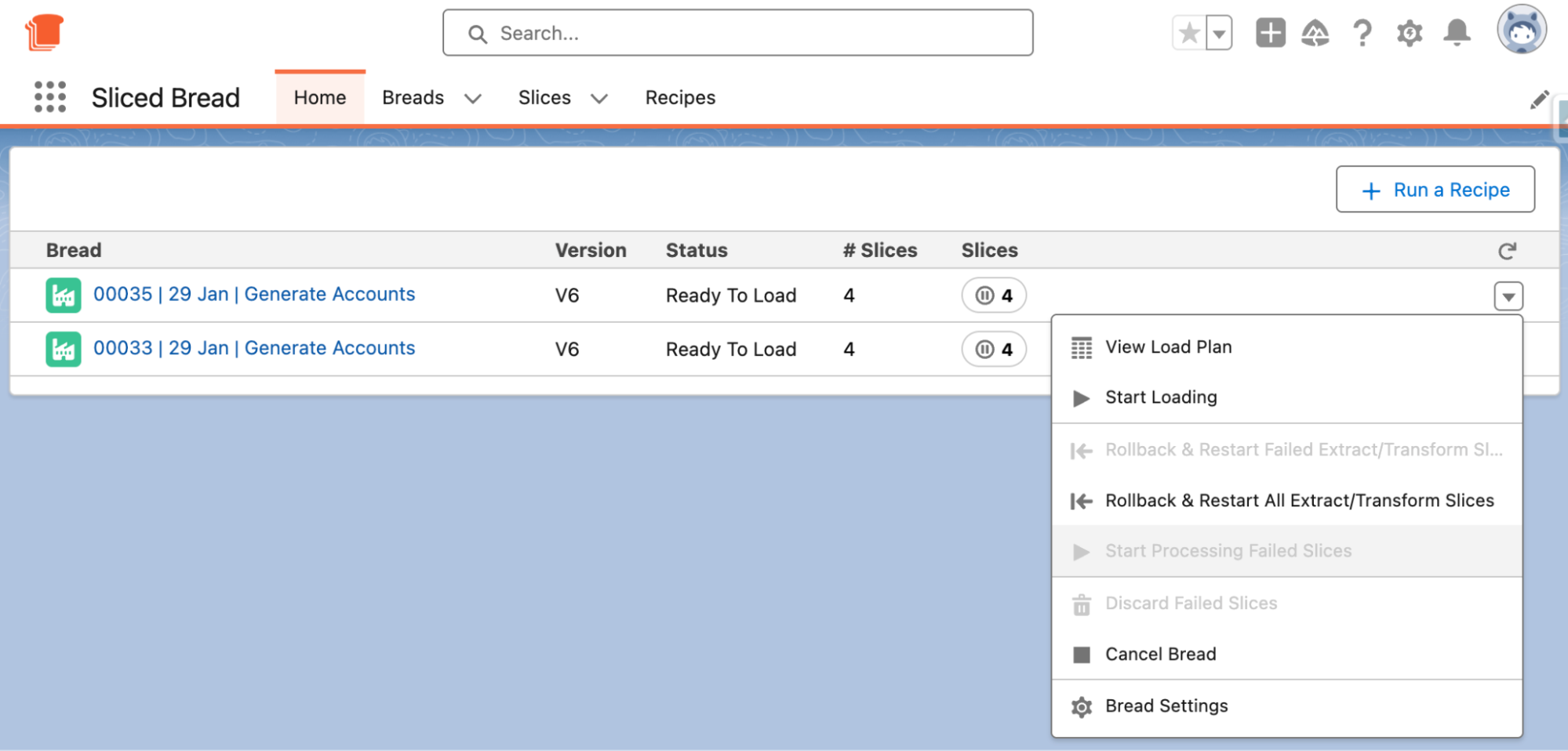
Task: Expand the Breads tab chevron
Action: coord(472,98)
